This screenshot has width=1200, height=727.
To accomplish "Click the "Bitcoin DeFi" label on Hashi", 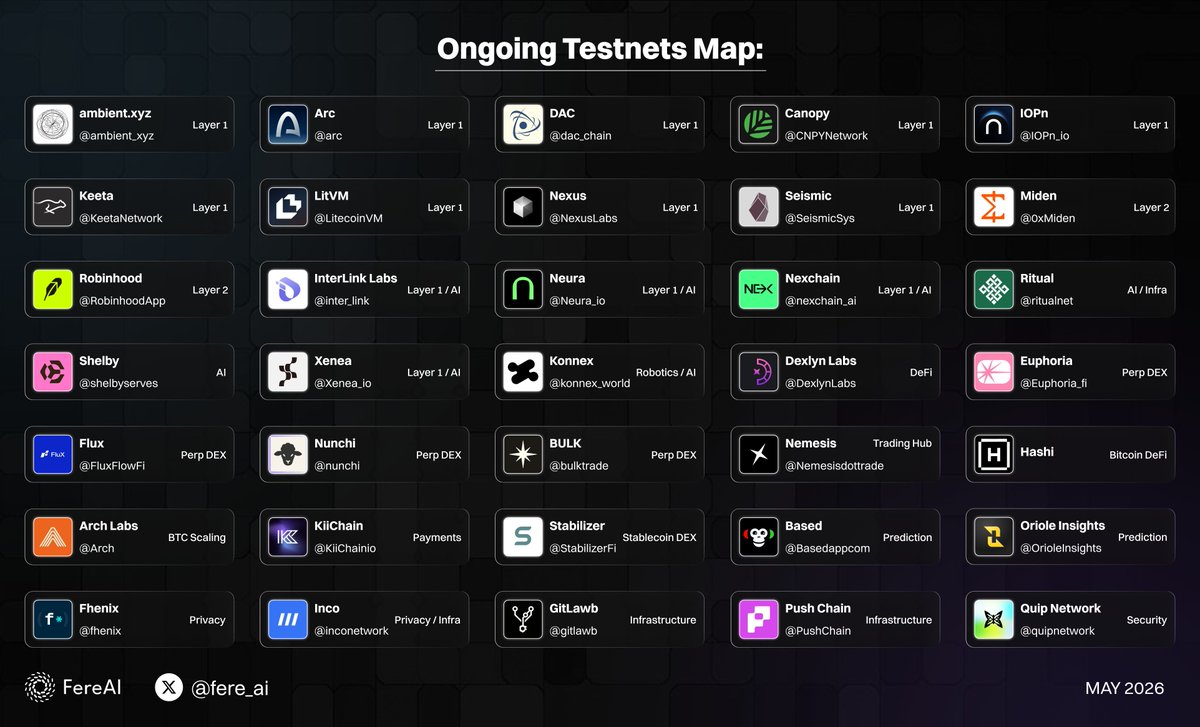I will coord(1138,455).
